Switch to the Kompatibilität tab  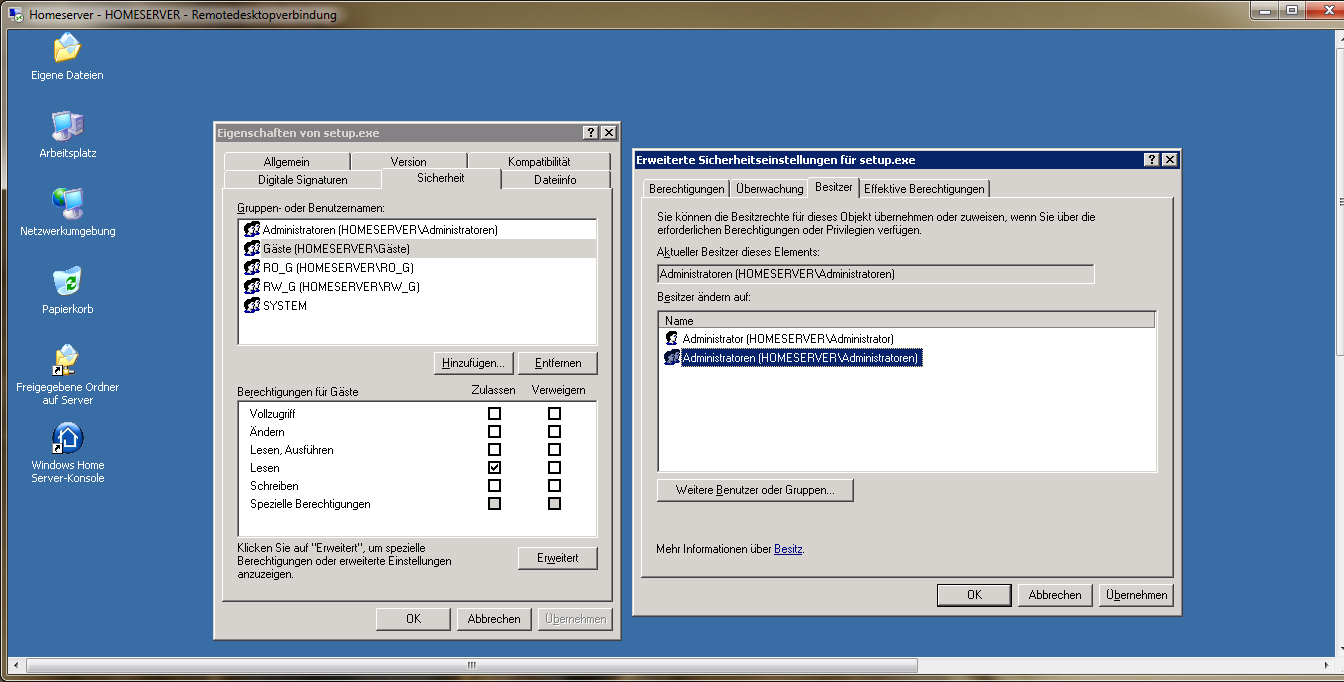coord(540,160)
